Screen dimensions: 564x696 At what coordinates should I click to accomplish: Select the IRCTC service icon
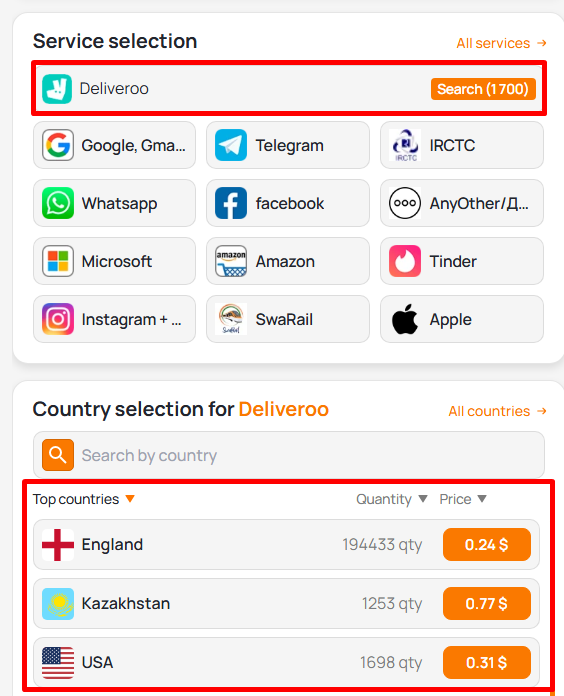click(x=405, y=145)
